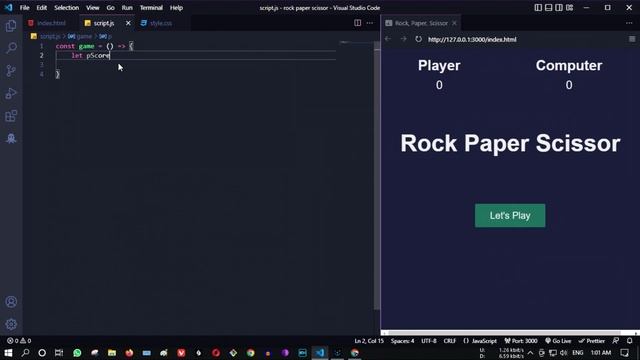Open Windows taskbar search
This screenshot has height=360, width=640.
tap(25, 353)
